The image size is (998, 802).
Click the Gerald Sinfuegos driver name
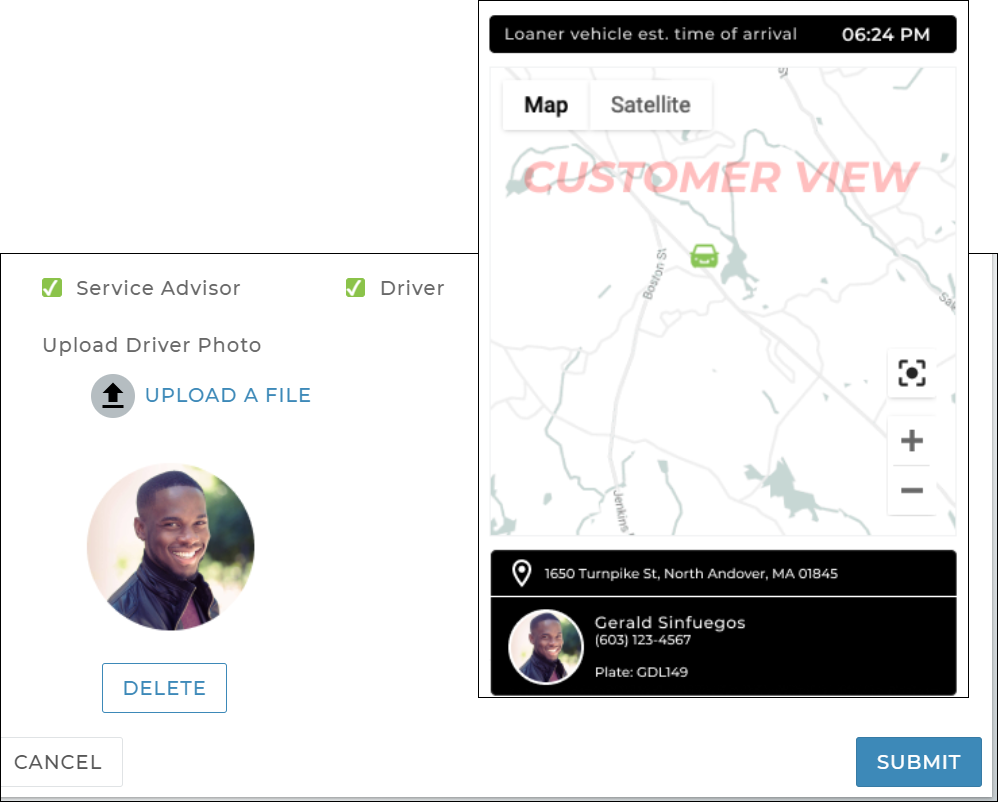[670, 622]
